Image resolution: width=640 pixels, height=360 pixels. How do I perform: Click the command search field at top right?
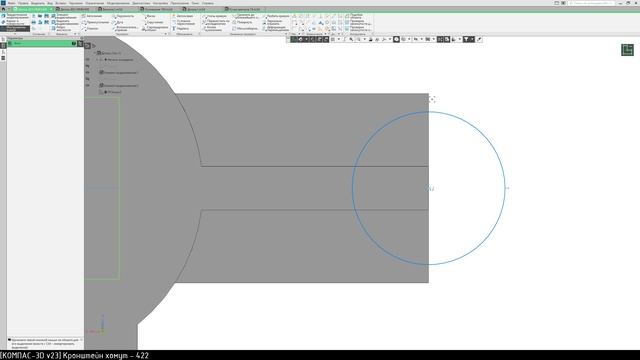point(591,3)
